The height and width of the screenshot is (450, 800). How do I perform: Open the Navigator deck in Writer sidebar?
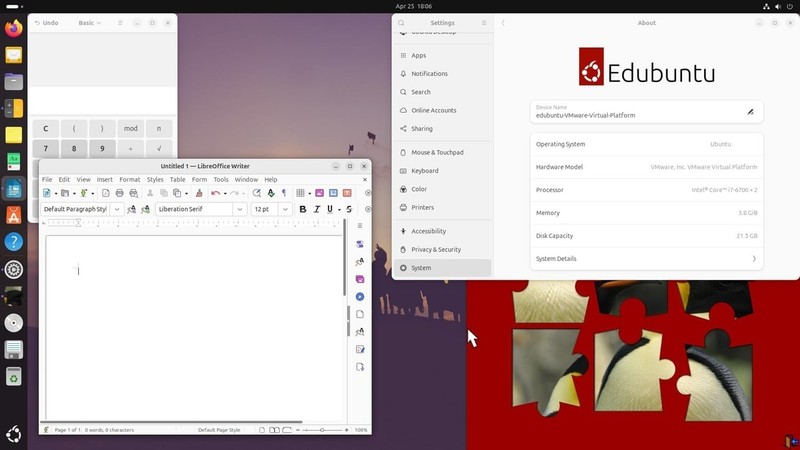pyautogui.click(x=360, y=296)
